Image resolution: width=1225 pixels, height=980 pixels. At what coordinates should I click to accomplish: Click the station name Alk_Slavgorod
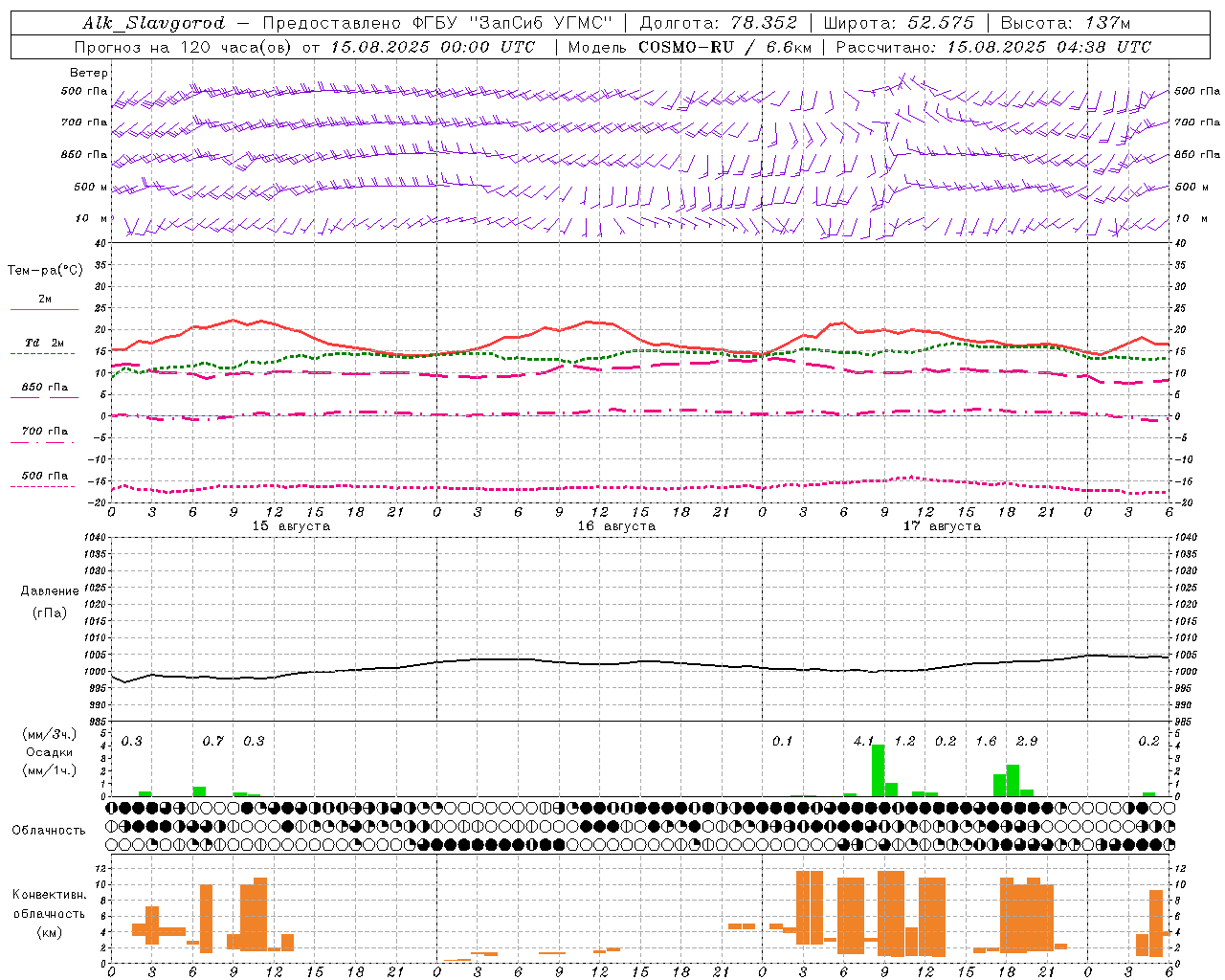tap(154, 23)
